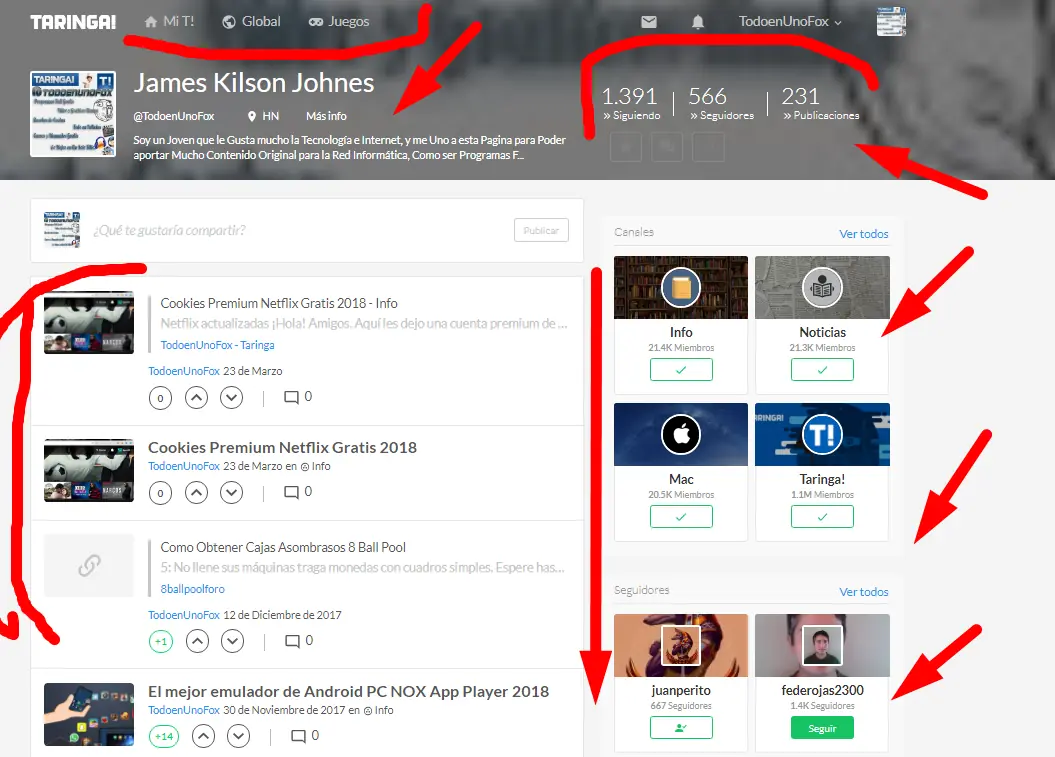1055x757 pixels.
Task: Click the user avatar in top bar
Action: tap(892, 22)
